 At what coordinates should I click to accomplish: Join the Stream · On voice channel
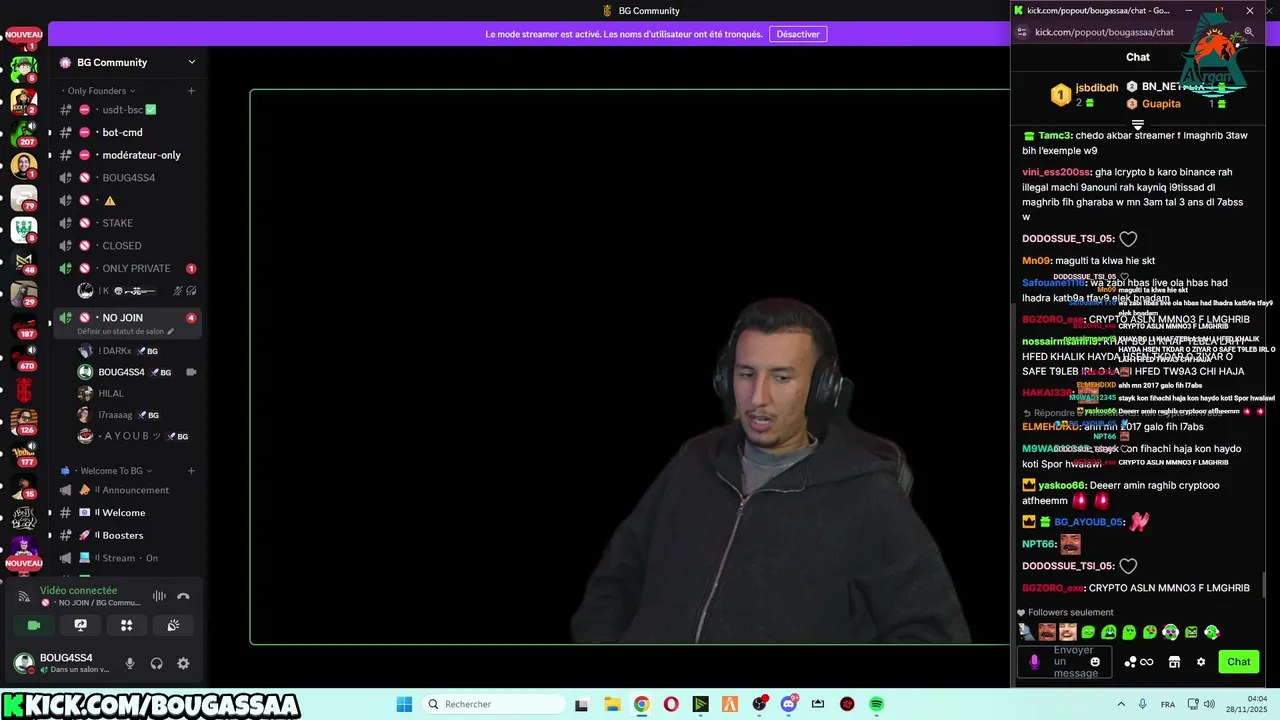[127, 558]
